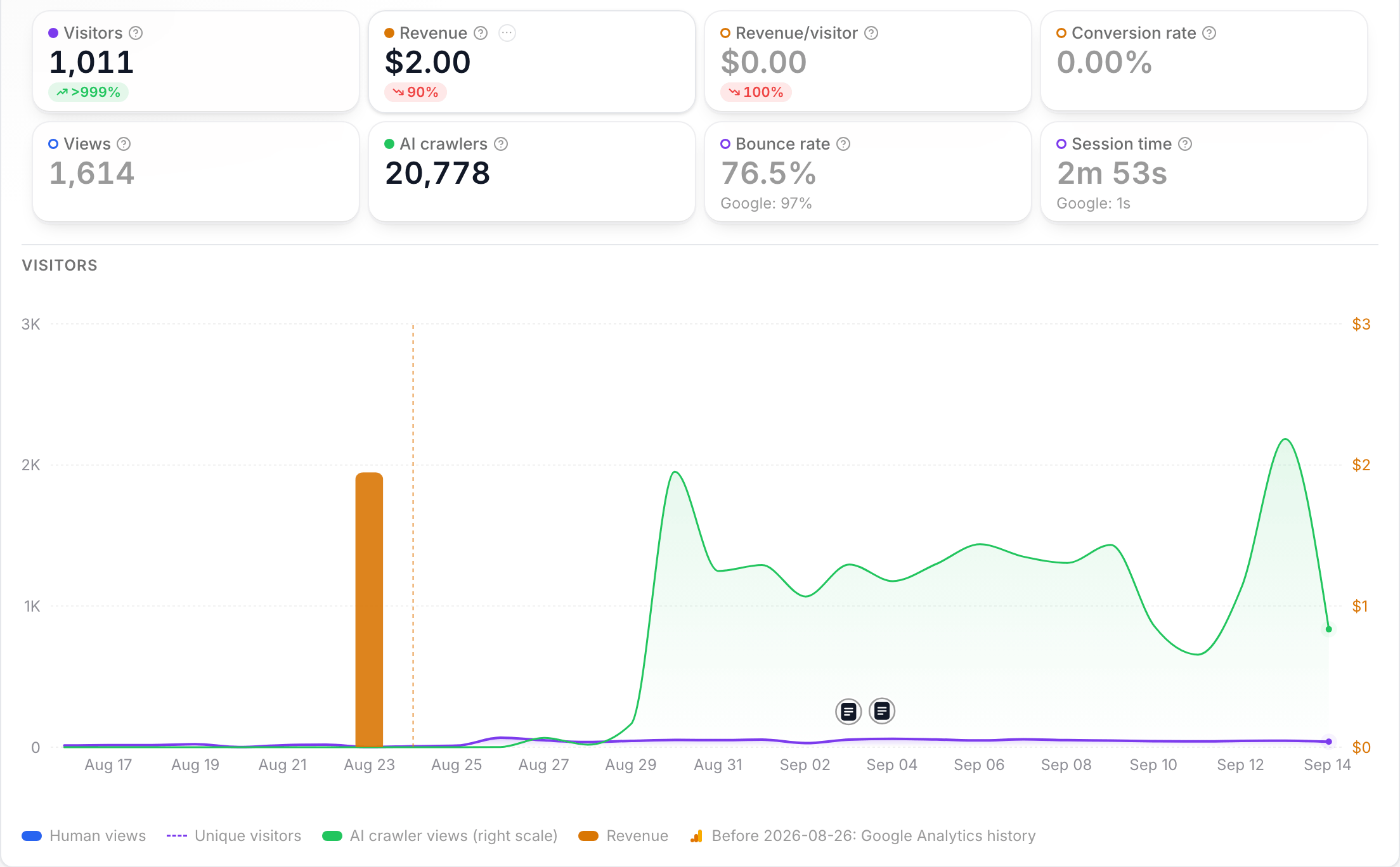1400x867 pixels.
Task: Click the Google: 1s session time text
Action: click(x=1093, y=203)
